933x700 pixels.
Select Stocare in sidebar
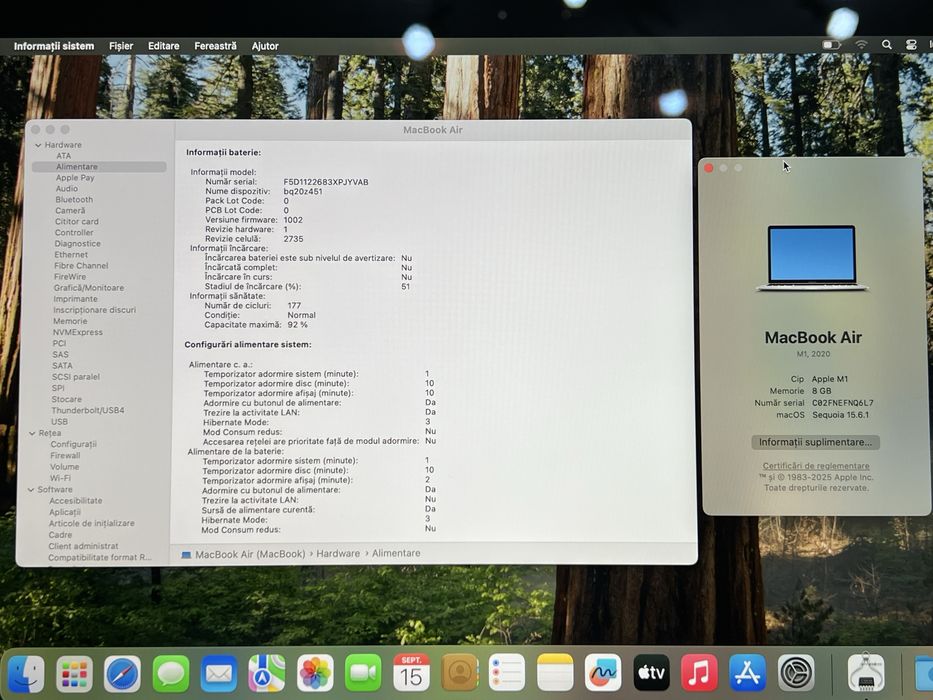pos(67,399)
